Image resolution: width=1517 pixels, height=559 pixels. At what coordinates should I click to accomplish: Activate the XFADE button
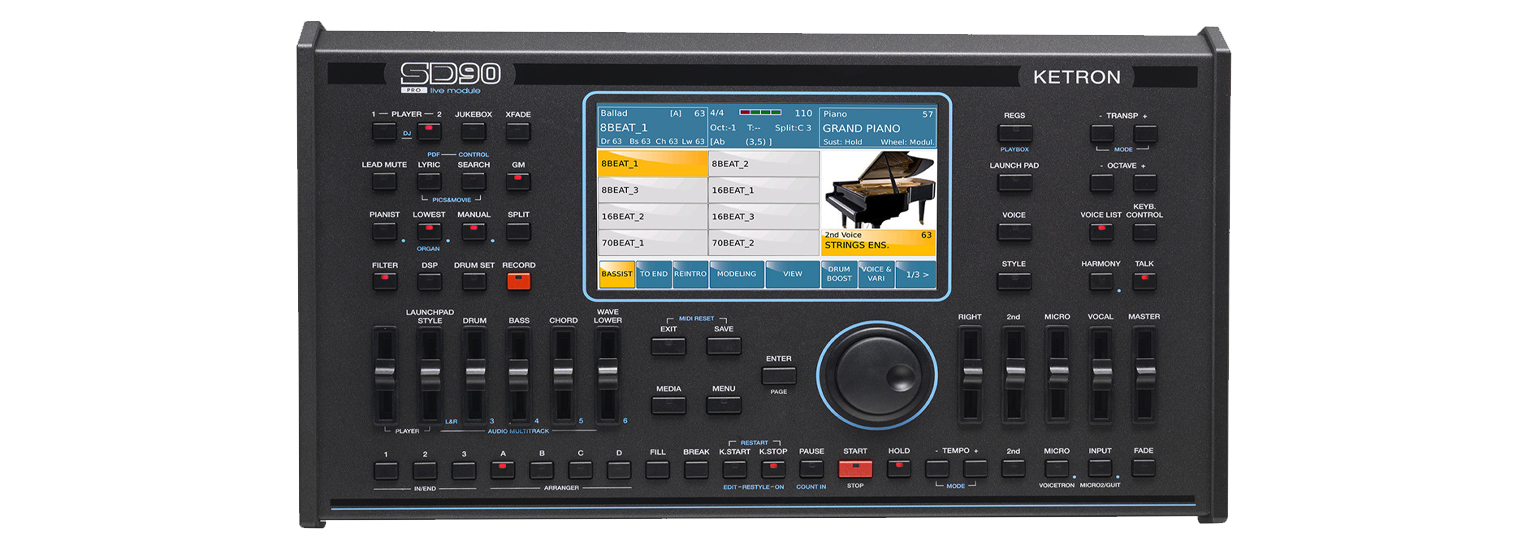(517, 132)
